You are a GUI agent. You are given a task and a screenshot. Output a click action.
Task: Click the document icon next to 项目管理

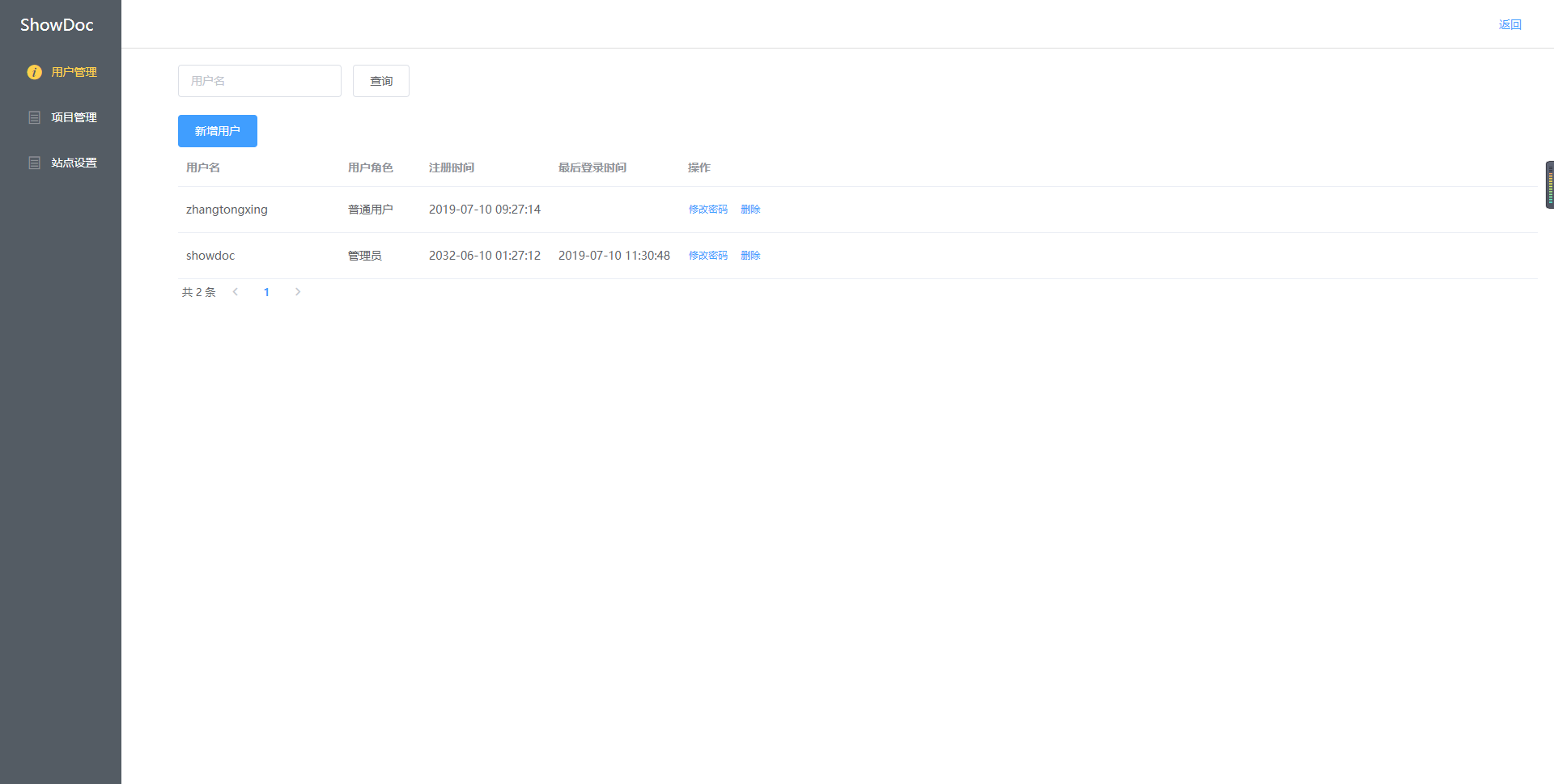click(x=34, y=117)
